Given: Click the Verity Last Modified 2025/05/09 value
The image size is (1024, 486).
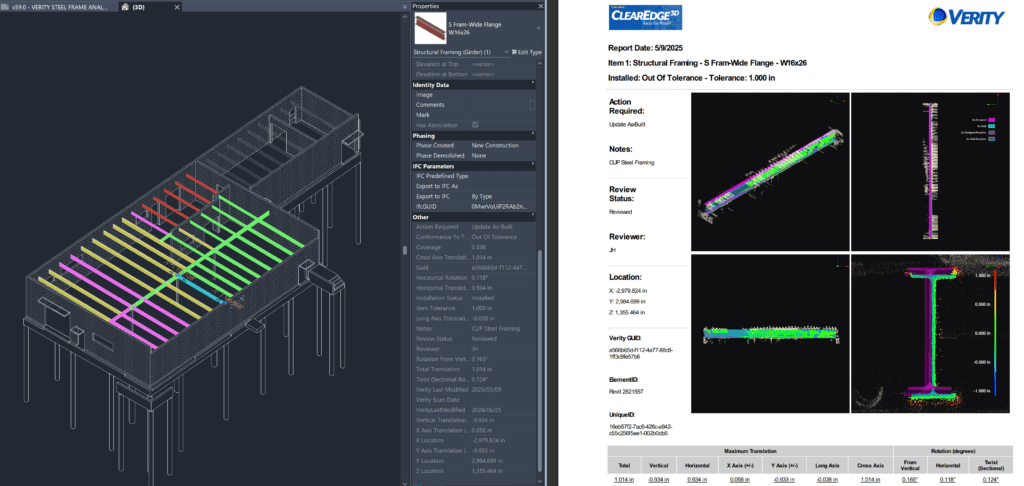Looking at the screenshot, I should [x=487, y=390].
